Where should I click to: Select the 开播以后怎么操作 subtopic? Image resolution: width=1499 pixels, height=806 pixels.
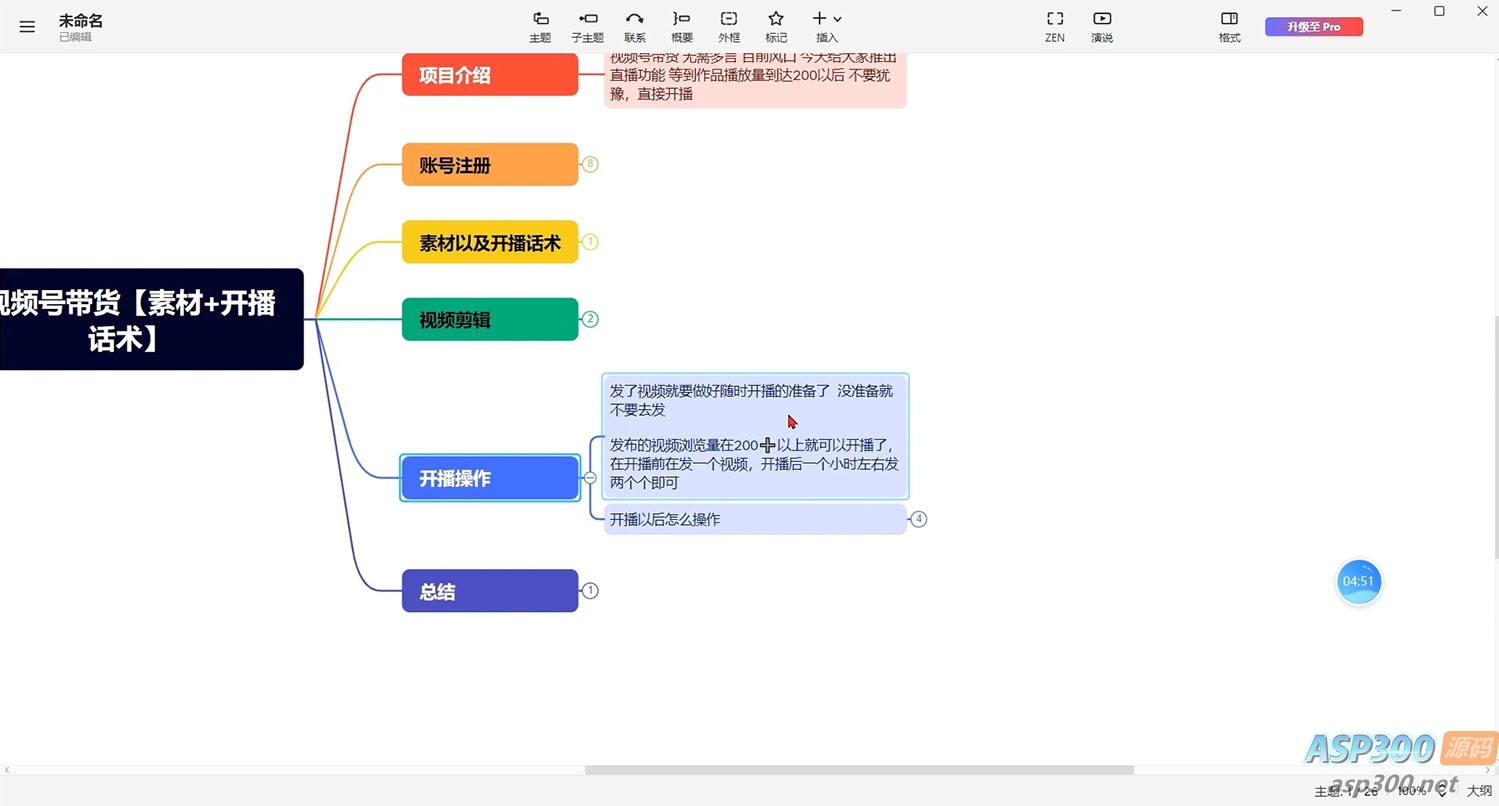click(755, 520)
